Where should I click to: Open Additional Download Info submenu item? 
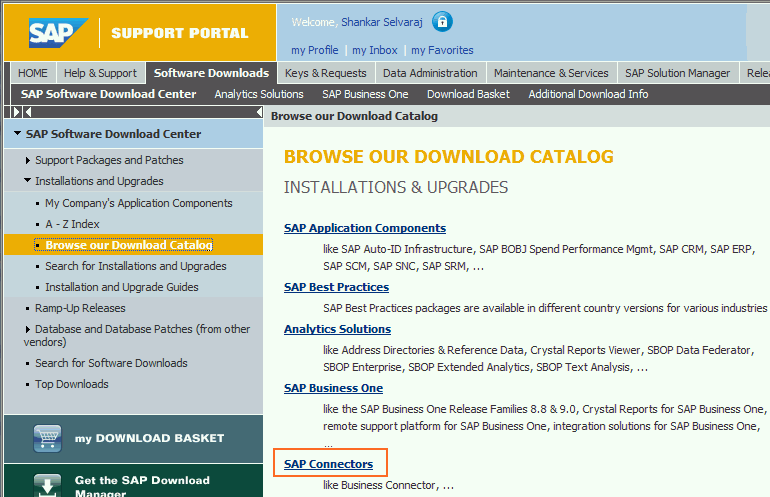pyautogui.click(x=588, y=94)
